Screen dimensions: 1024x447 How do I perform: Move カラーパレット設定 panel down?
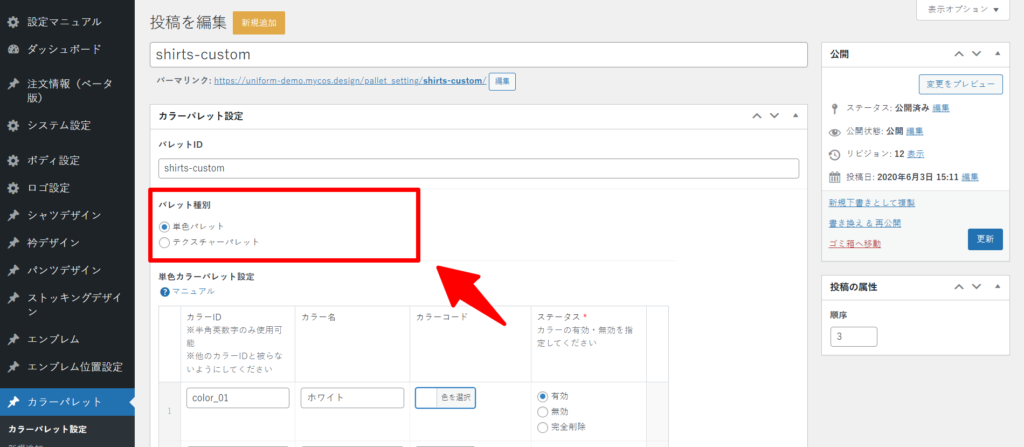[775, 116]
